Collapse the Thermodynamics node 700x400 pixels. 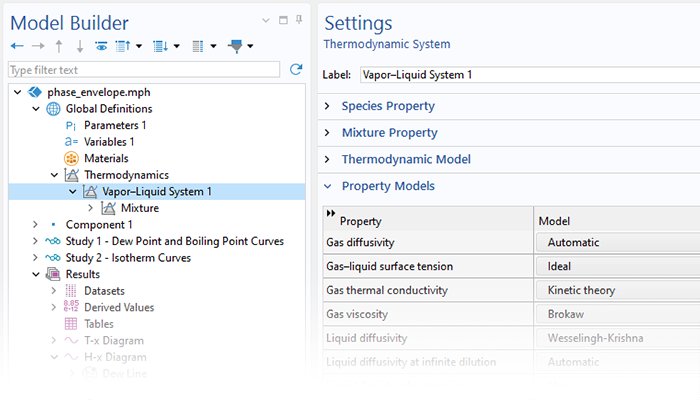(x=54, y=175)
